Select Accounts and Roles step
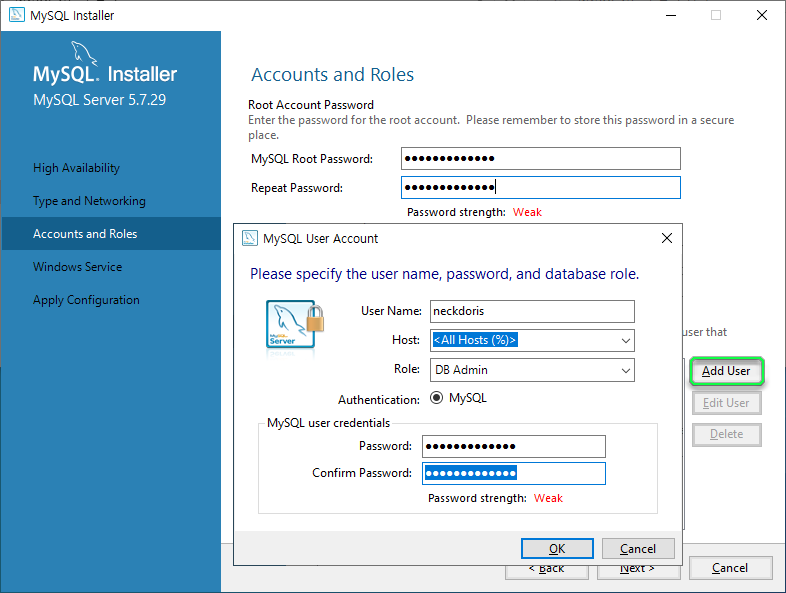 click(x=111, y=234)
